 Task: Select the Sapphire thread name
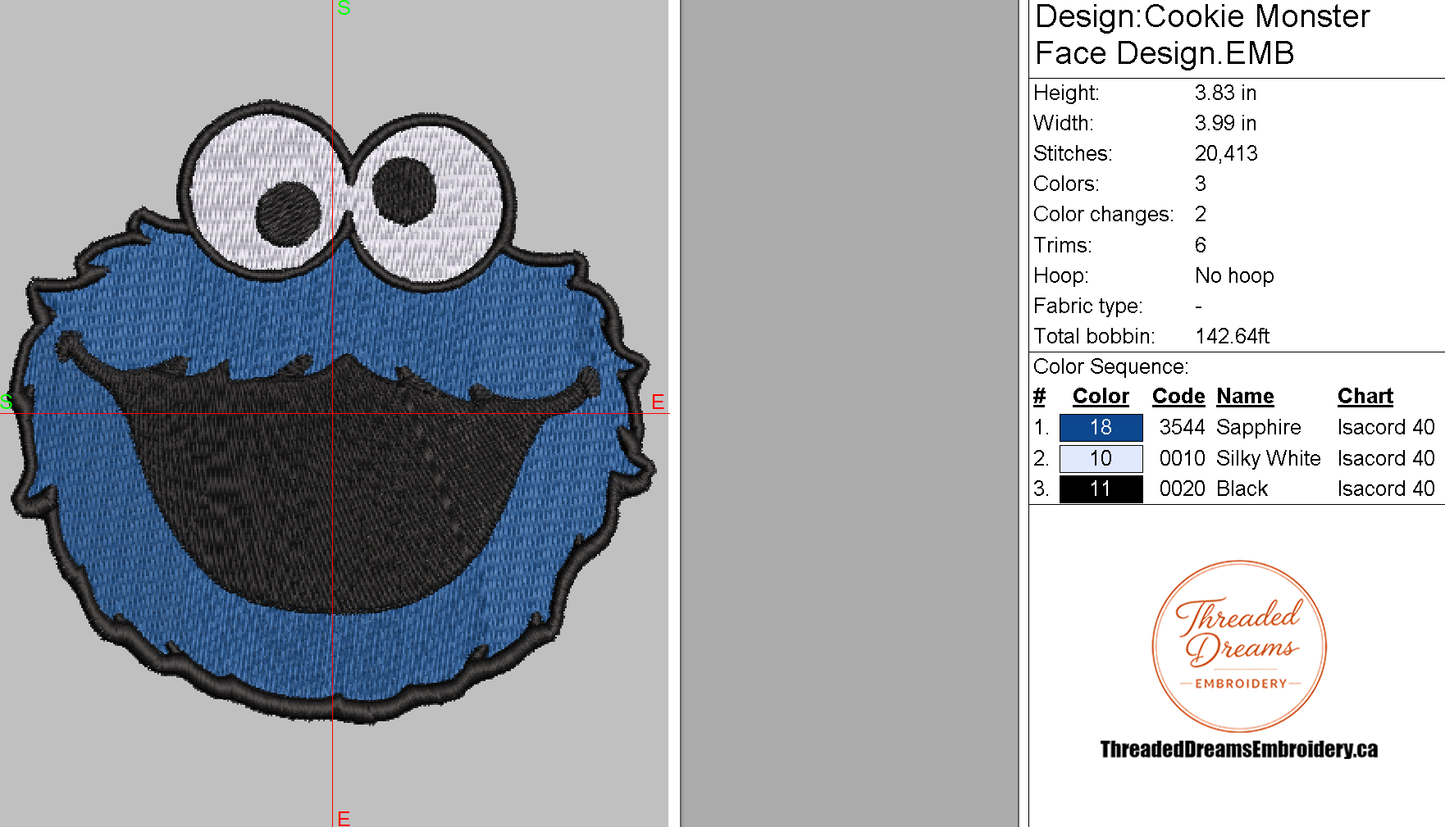pyautogui.click(x=1259, y=428)
